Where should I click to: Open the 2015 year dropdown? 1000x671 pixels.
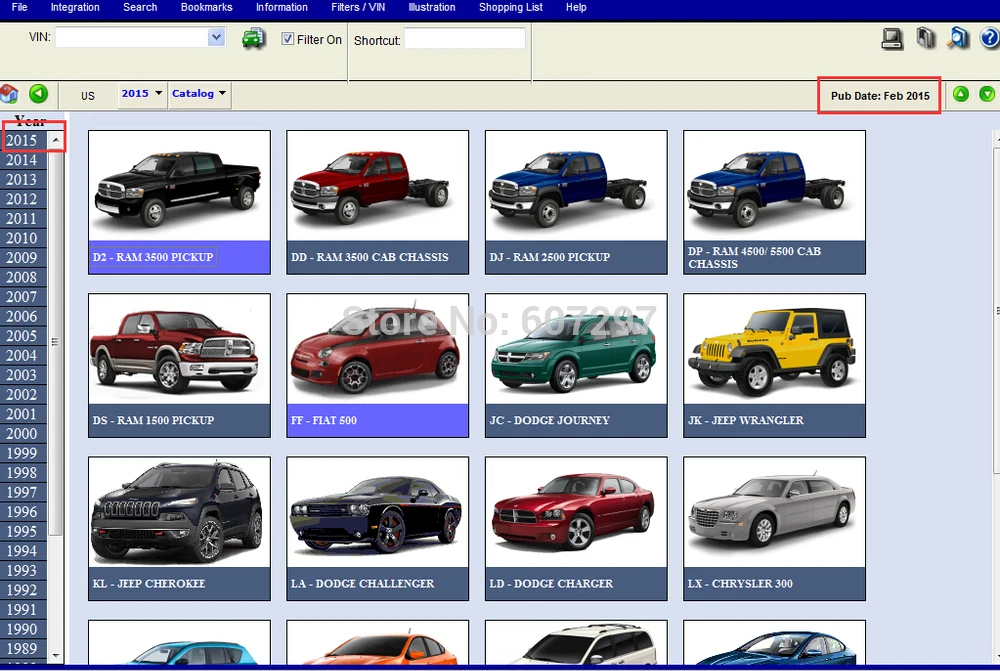click(142, 94)
